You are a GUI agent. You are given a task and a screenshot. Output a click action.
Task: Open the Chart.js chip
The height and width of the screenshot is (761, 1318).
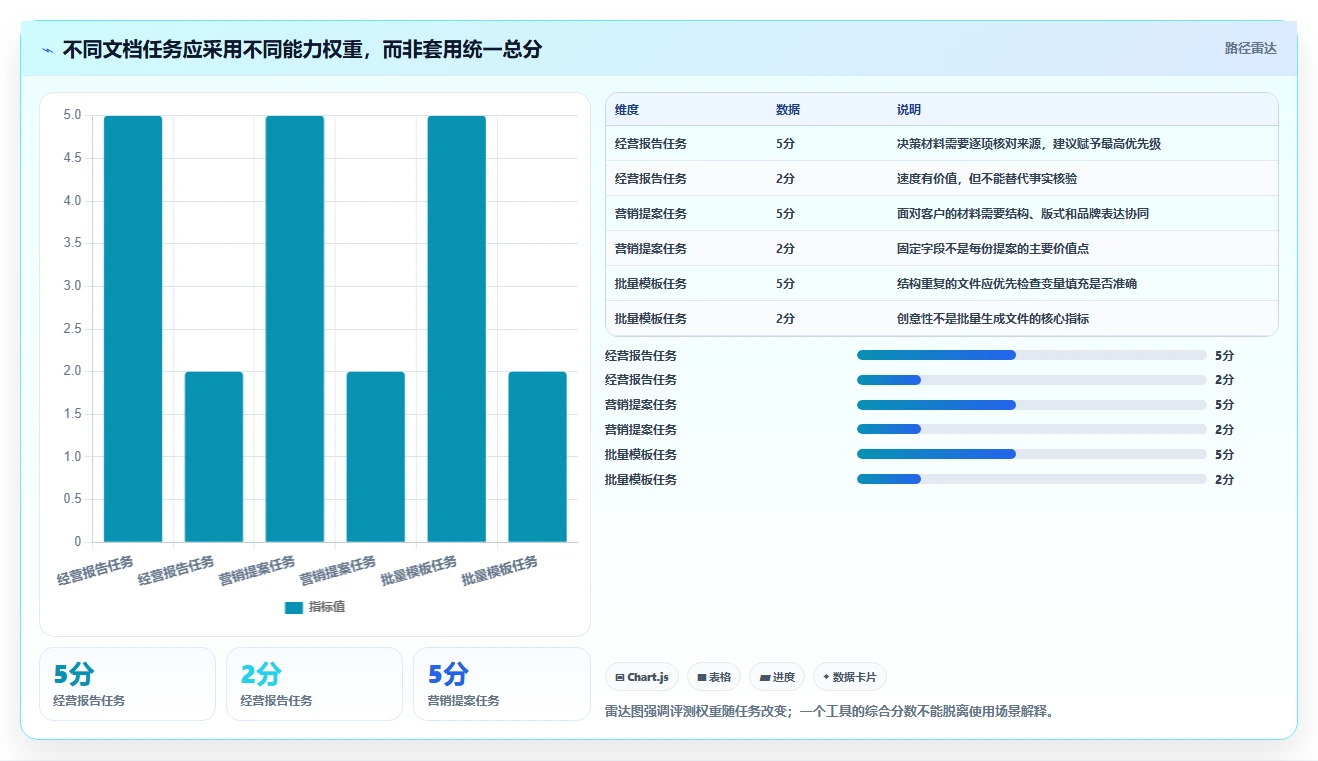pos(642,677)
